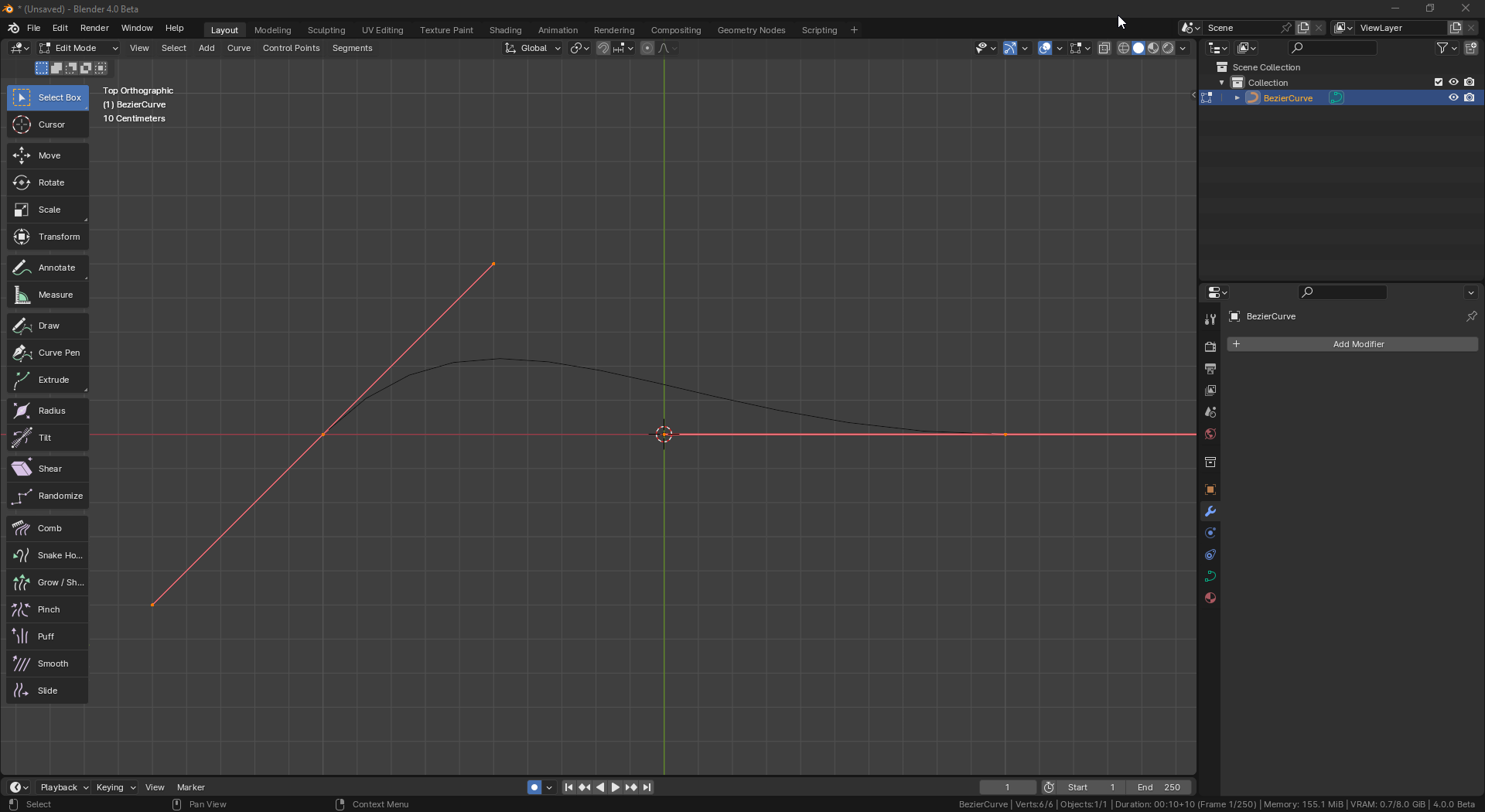
Task: Pick the Scale tool
Action: click(48, 210)
